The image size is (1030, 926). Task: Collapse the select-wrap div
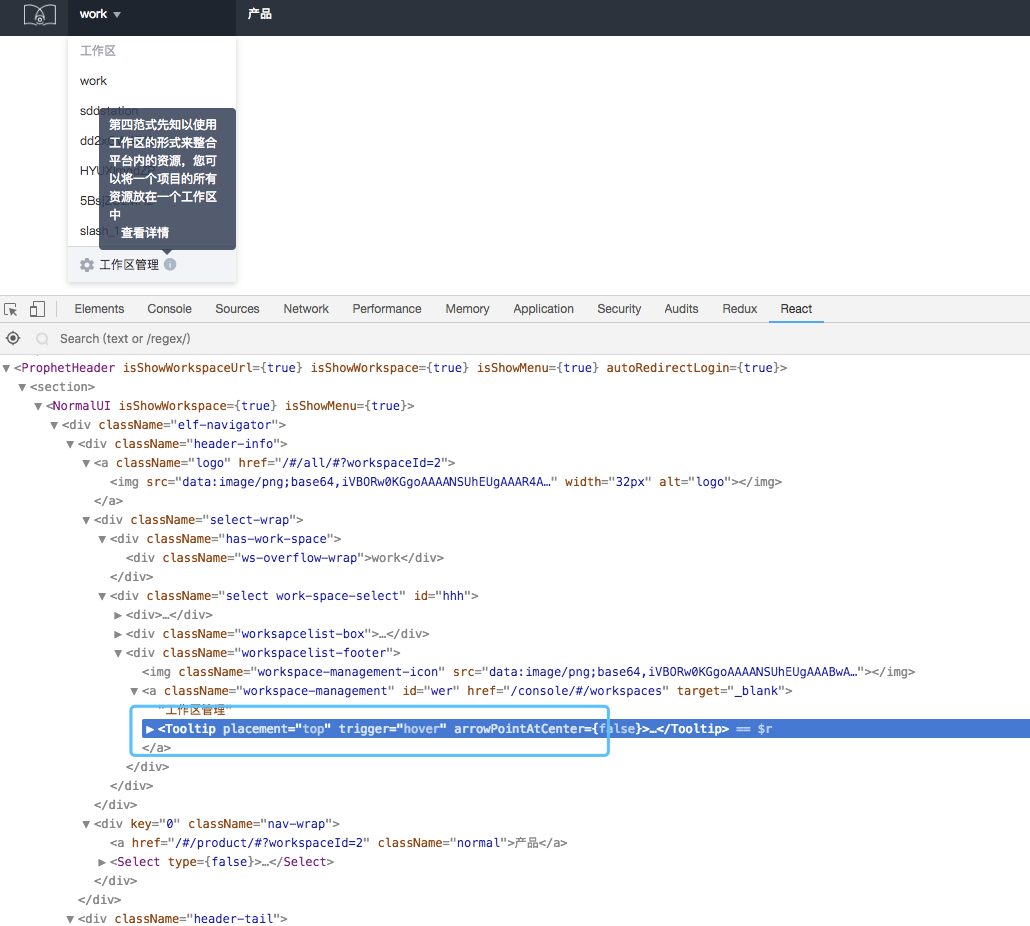[x=86, y=521]
